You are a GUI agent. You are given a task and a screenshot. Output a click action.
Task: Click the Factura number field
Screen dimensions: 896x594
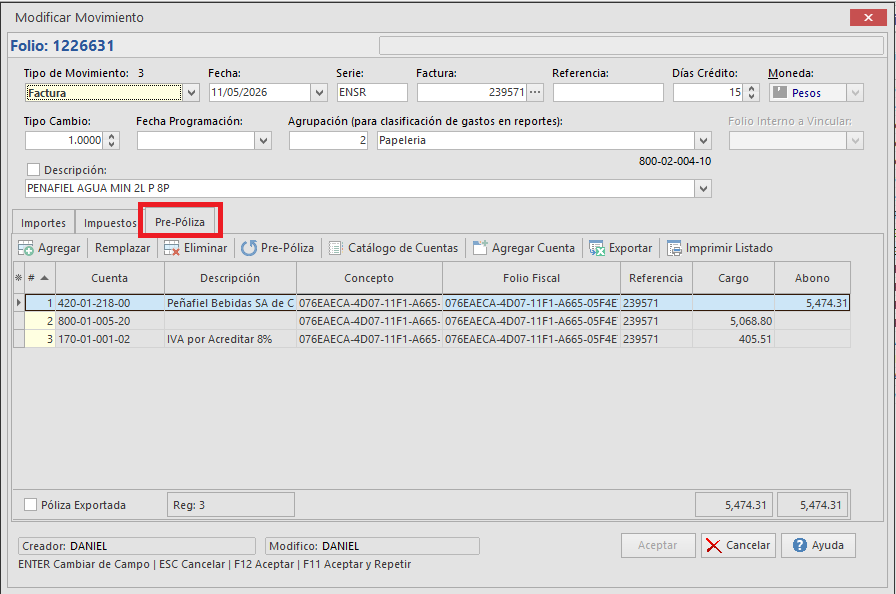point(472,93)
